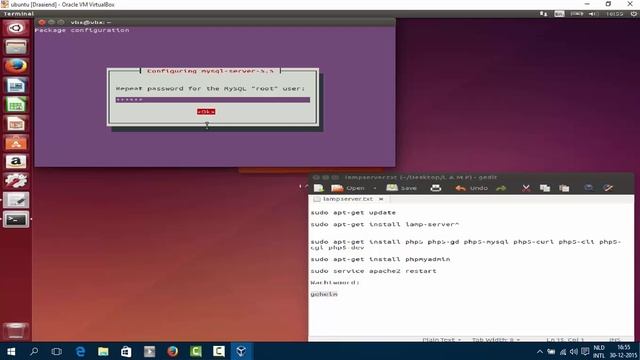Viewport: 640px width, 360px height.
Task: Open Ubuntu Software Center in launcher
Action: click(x=16, y=143)
